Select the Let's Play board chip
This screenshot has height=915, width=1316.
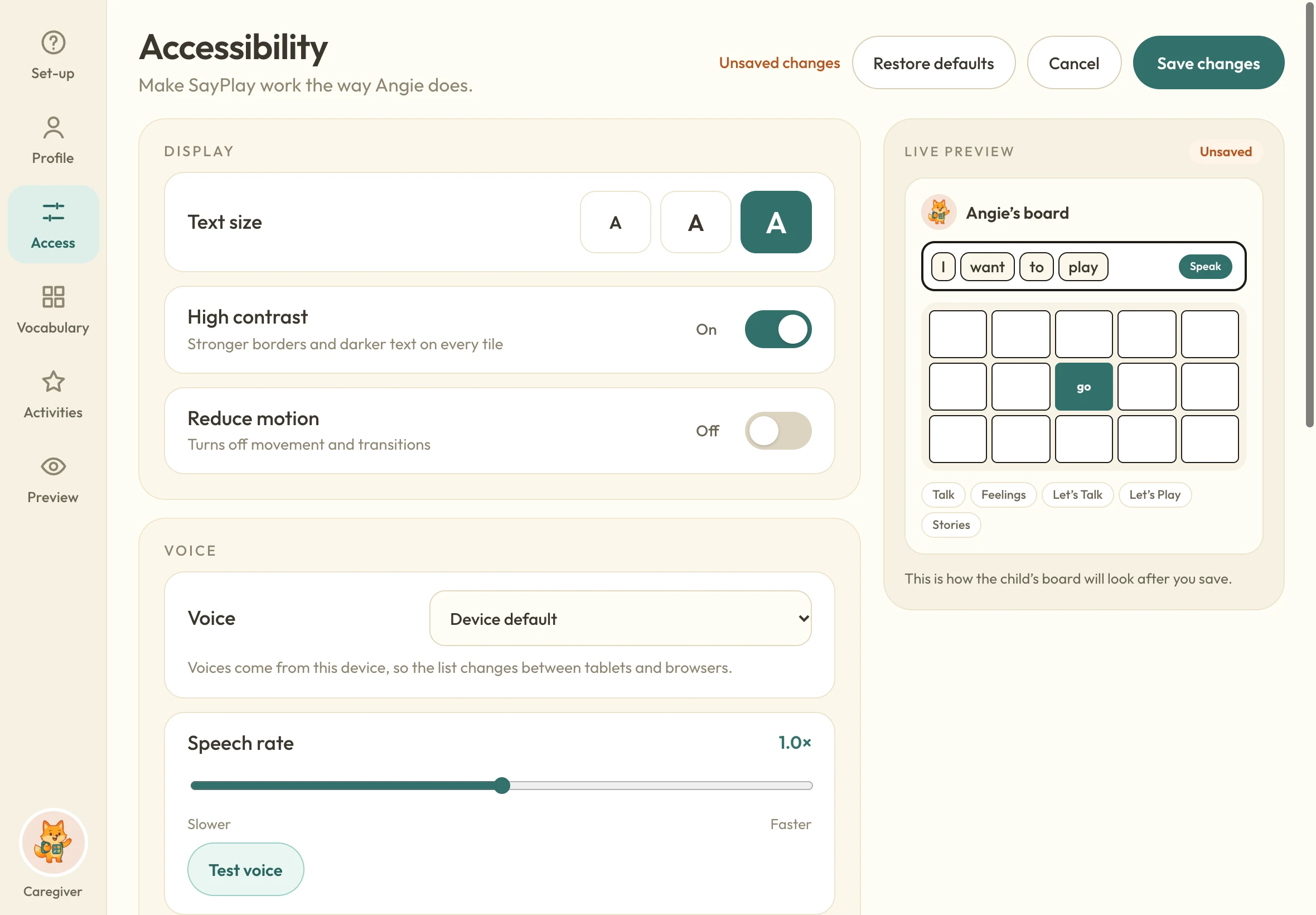pos(1154,495)
